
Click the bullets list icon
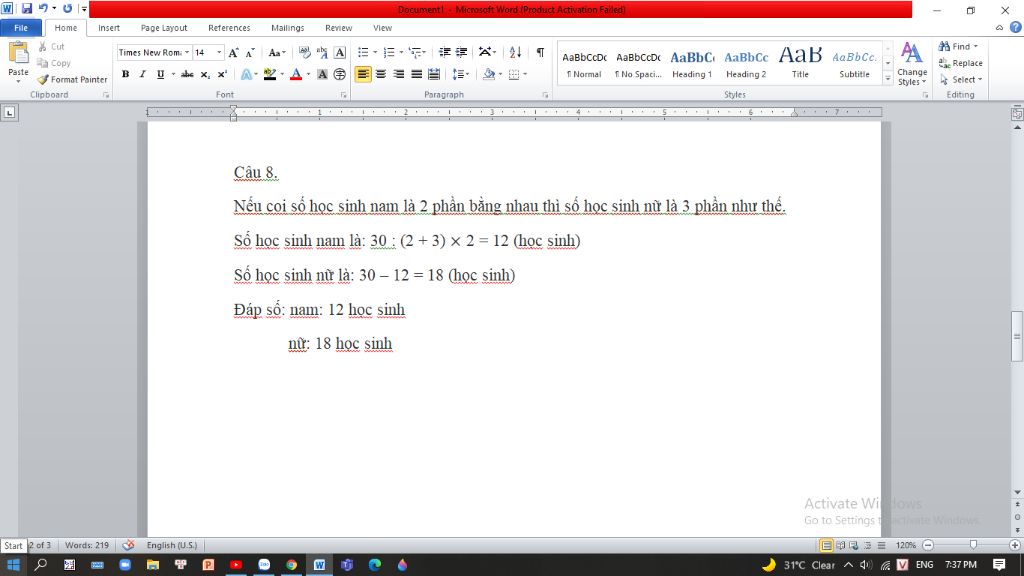[x=364, y=52]
